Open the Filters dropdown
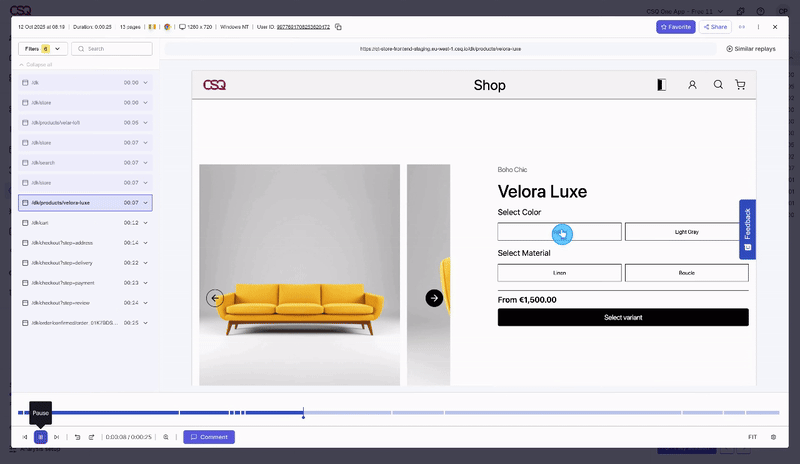 (x=42, y=48)
